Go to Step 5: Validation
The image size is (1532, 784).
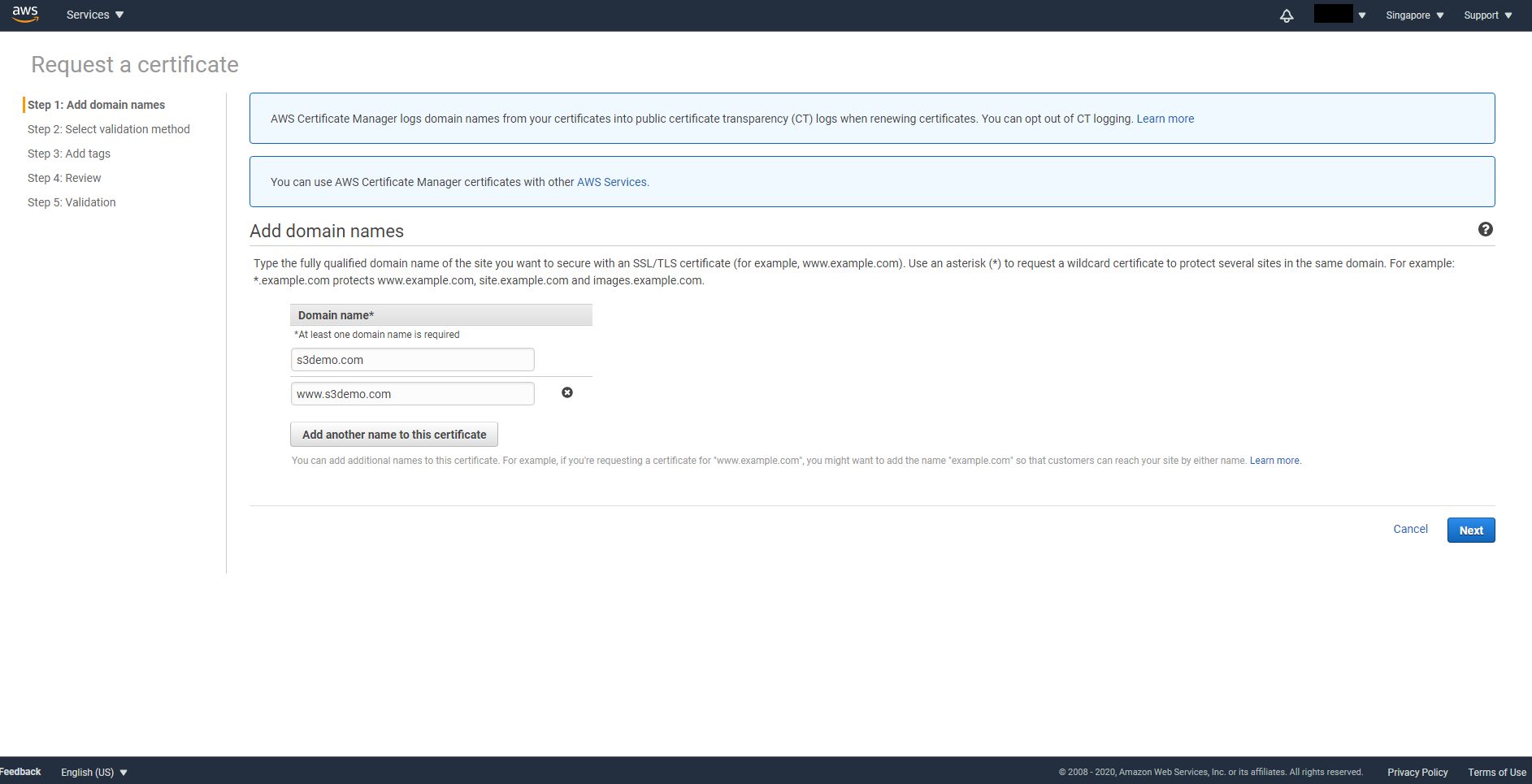click(72, 202)
